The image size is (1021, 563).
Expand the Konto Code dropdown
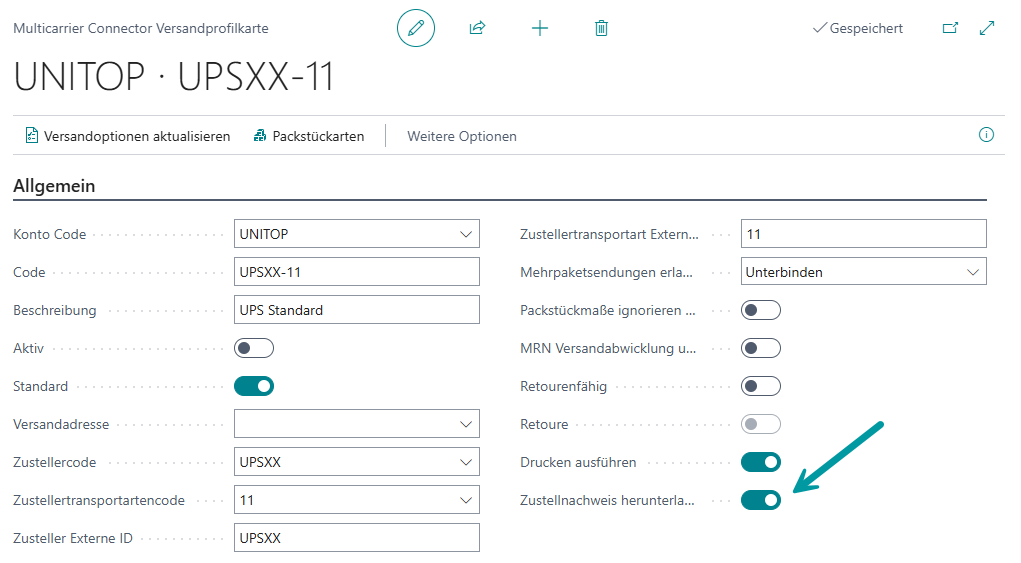point(465,234)
